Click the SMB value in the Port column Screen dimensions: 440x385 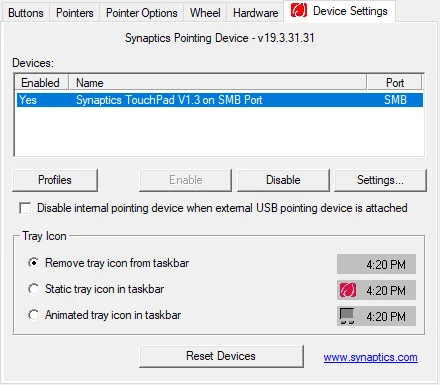point(395,100)
